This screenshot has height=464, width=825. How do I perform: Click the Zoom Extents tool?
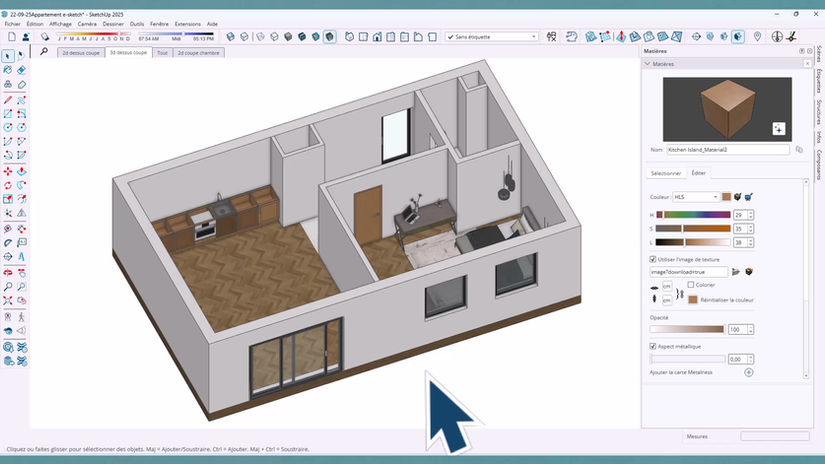[x=8, y=300]
